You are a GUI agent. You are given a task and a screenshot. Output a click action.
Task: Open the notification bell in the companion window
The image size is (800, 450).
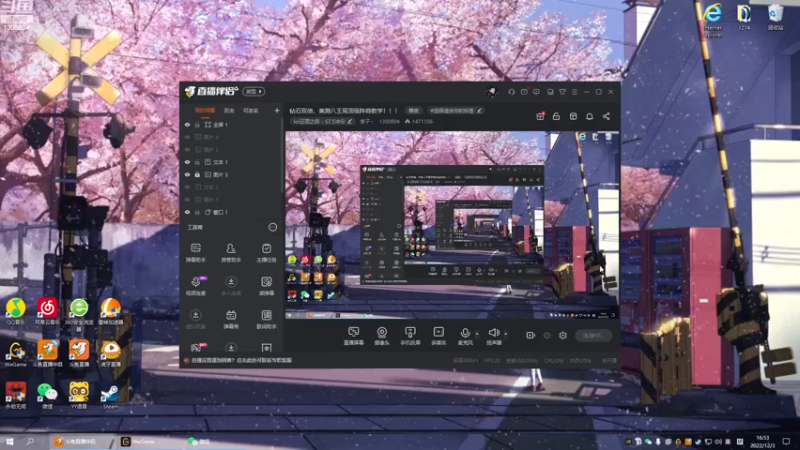click(589, 116)
